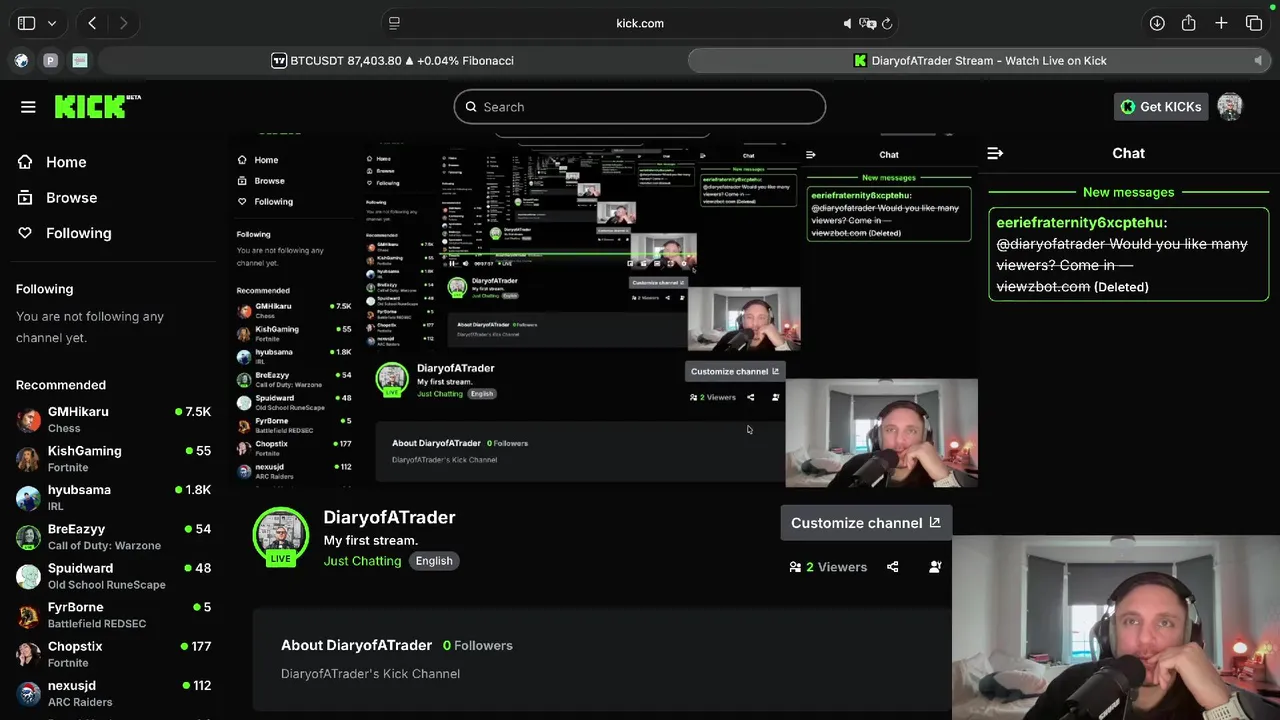Mute the Kick tab via speaker icon

tap(1258, 61)
